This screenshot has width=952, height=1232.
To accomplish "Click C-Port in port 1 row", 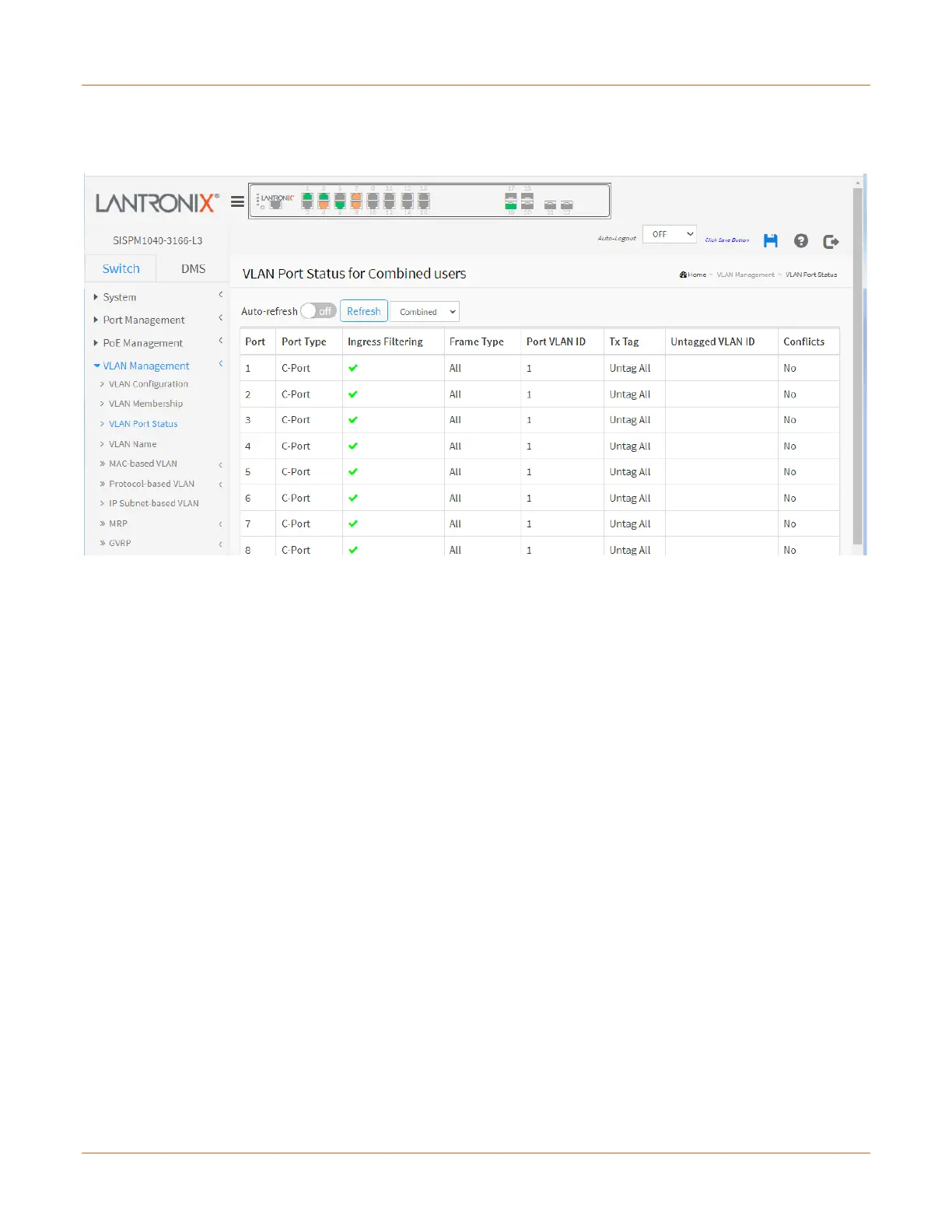I will tap(296, 368).
